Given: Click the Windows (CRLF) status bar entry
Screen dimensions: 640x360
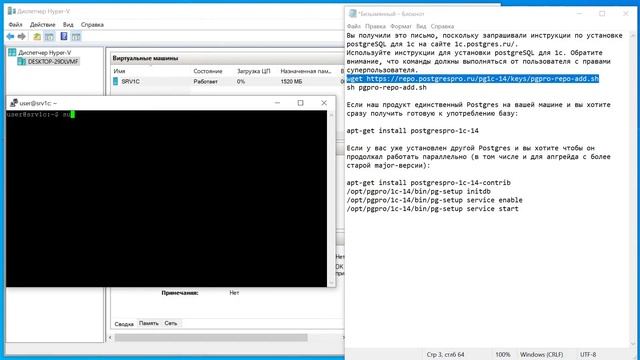Looking at the screenshot, I should [x=541, y=354].
